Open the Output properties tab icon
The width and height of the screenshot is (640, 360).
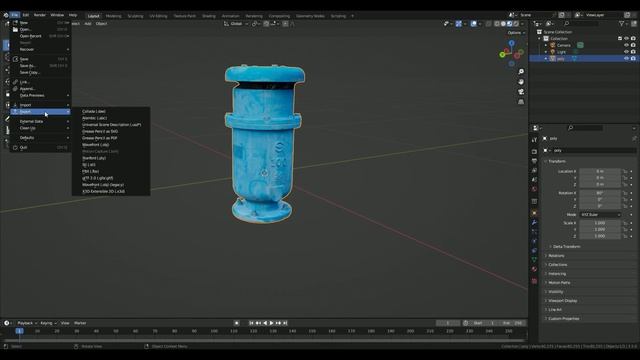[x=534, y=161]
